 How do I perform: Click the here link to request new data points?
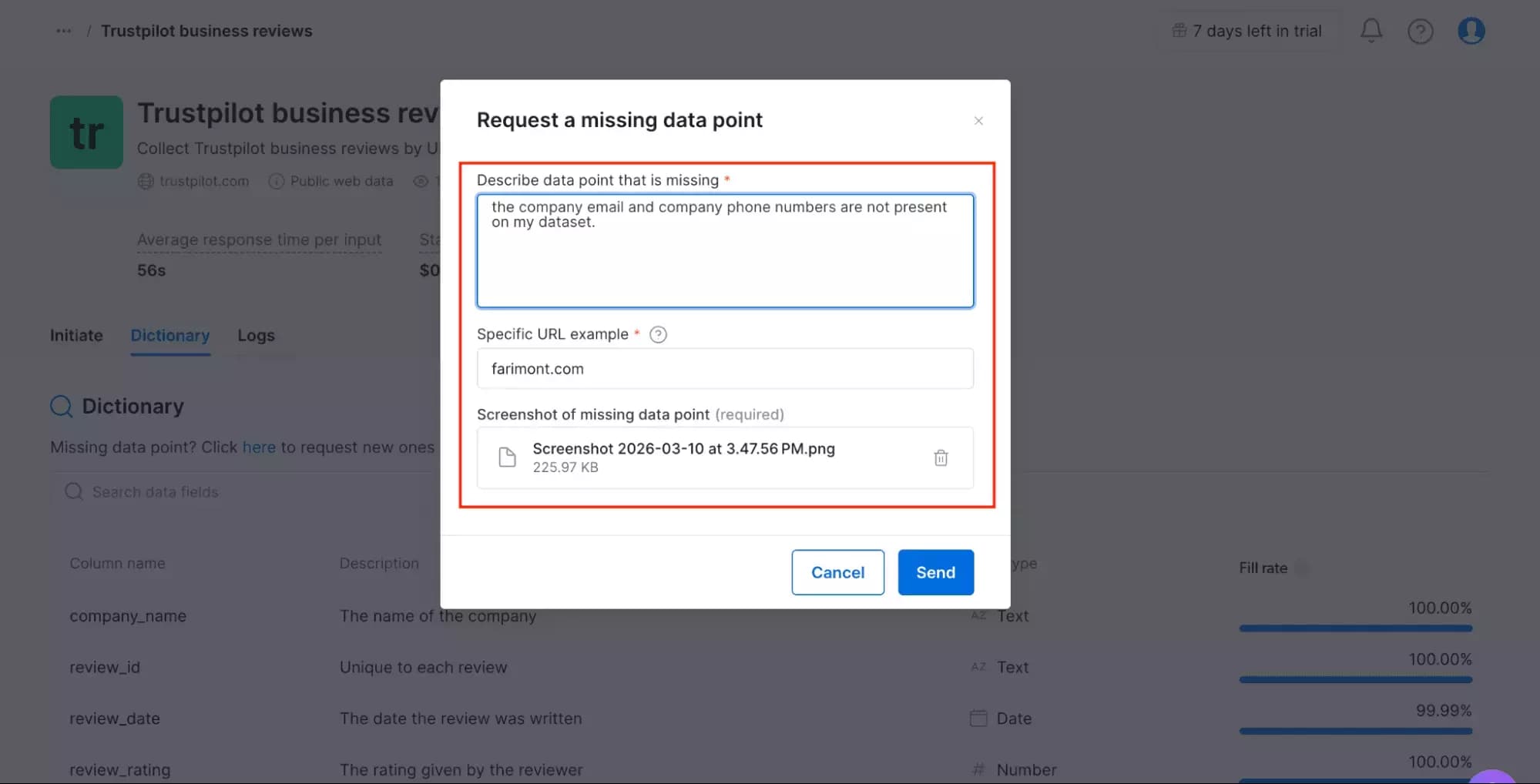tap(259, 447)
